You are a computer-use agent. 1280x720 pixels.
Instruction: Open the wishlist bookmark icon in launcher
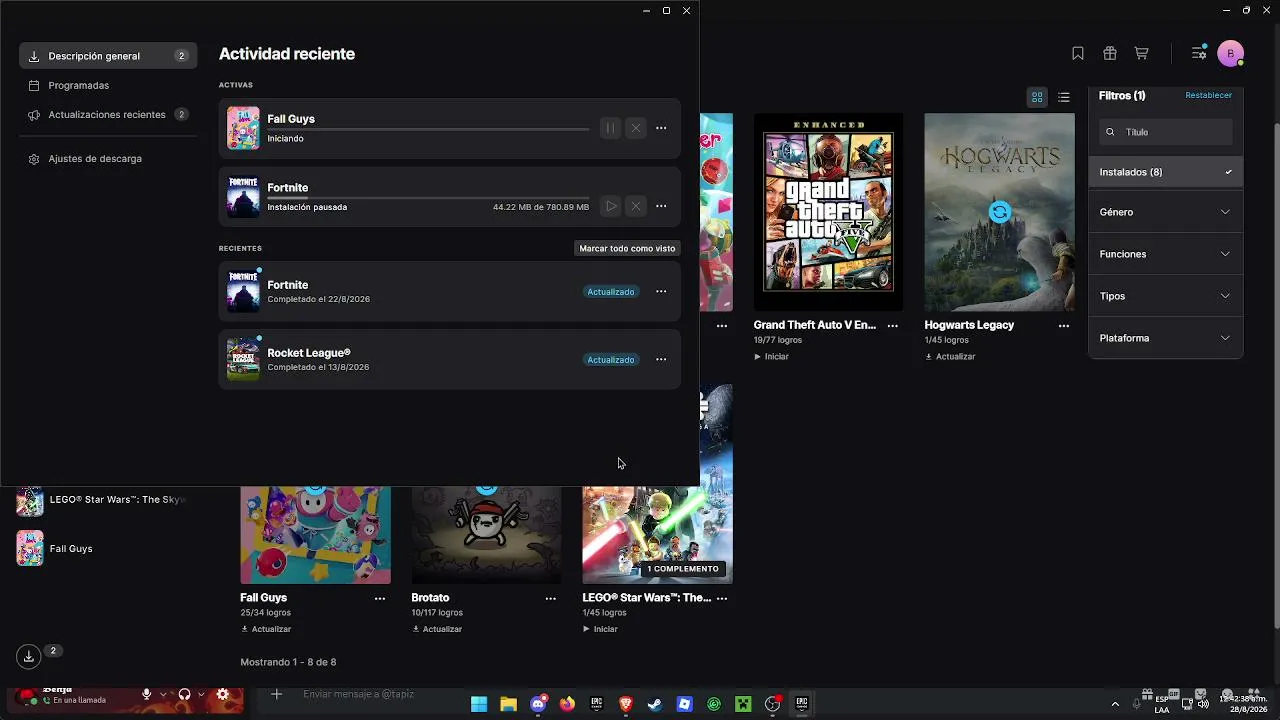(x=1078, y=54)
